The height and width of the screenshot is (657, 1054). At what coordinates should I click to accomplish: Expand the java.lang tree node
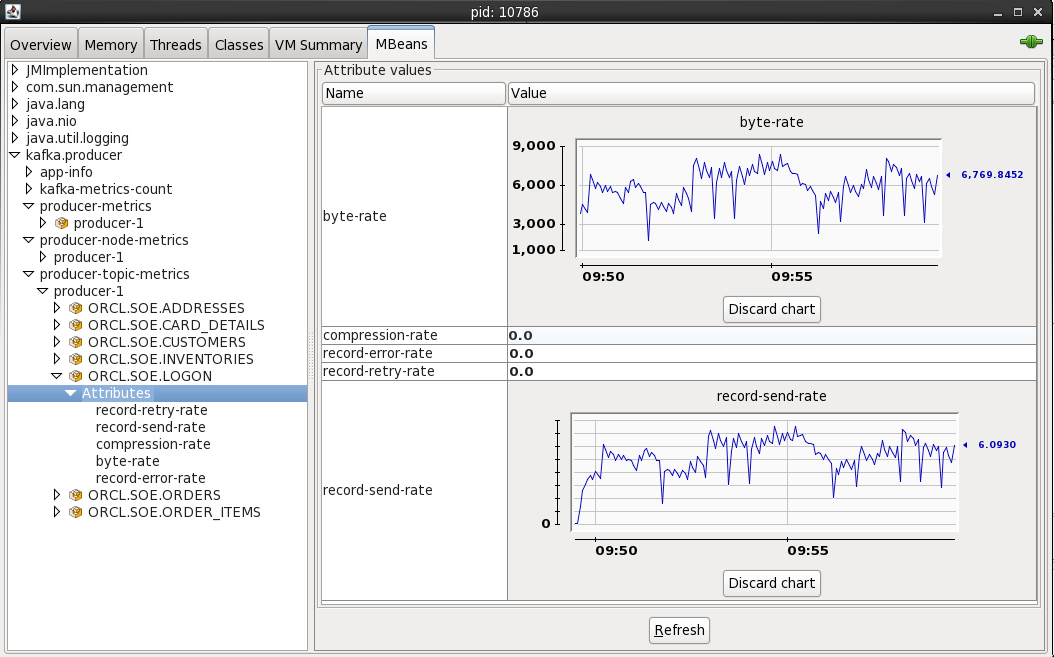tap(15, 104)
